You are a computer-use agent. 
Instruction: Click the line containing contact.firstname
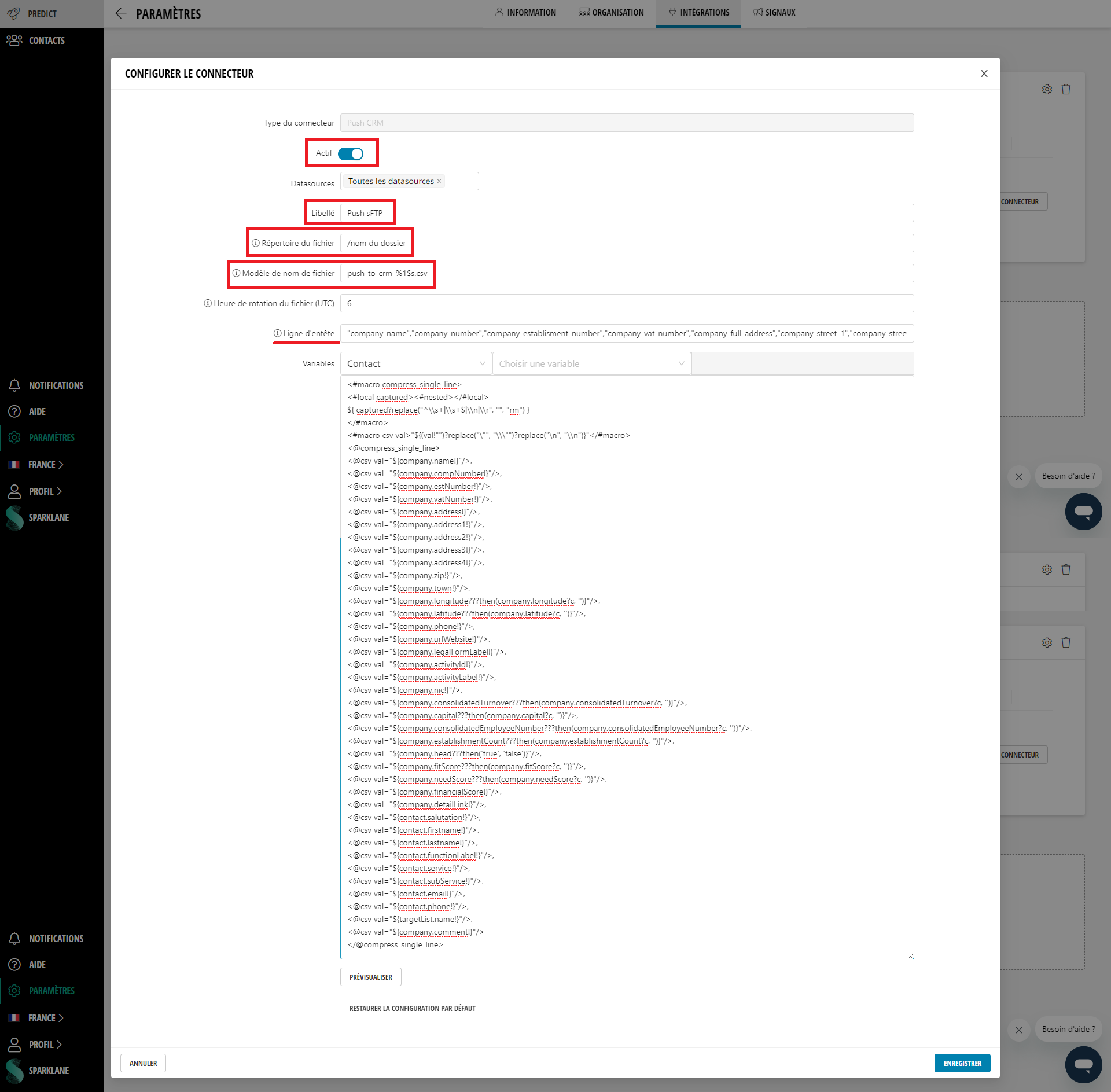414,830
